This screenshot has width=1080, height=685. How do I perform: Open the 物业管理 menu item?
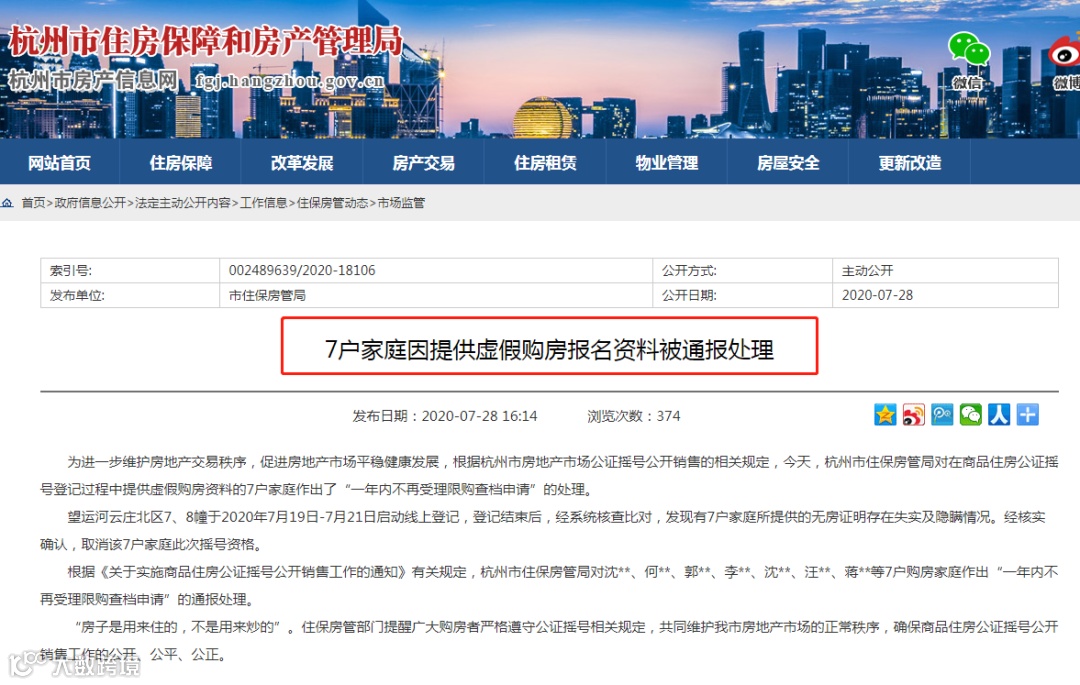click(666, 163)
